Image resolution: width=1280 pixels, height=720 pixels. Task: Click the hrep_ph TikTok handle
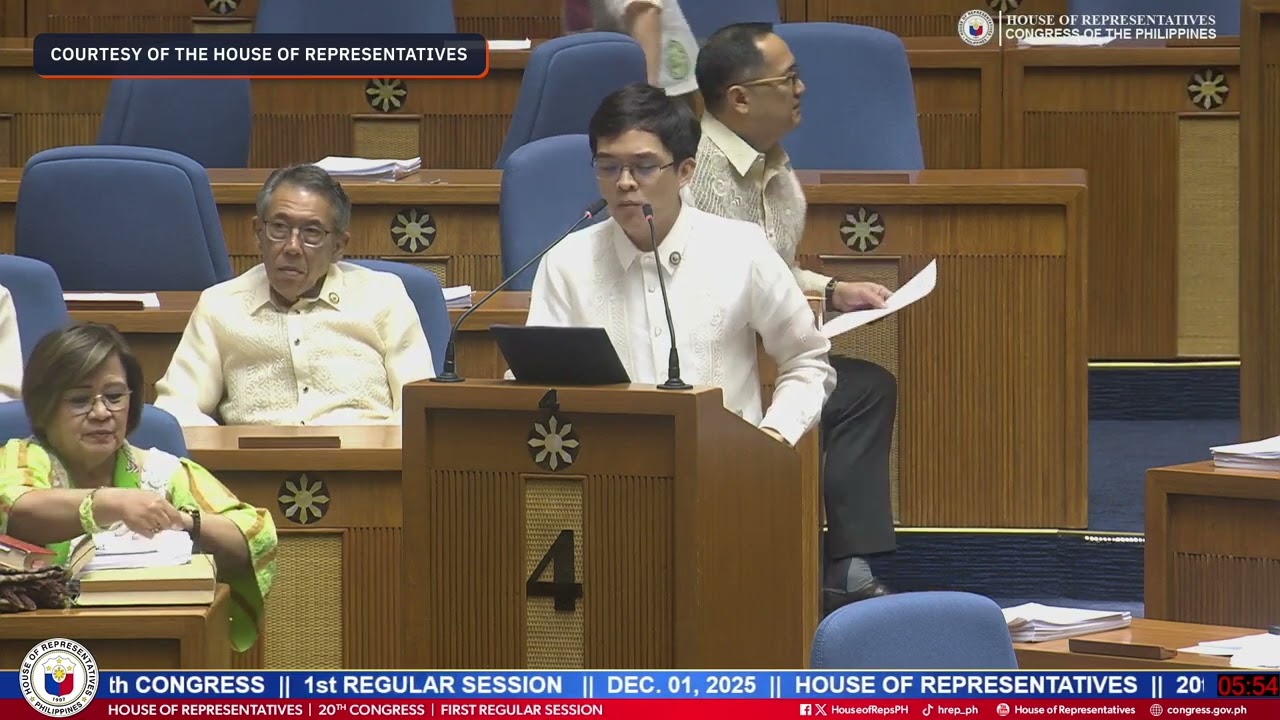(958, 710)
